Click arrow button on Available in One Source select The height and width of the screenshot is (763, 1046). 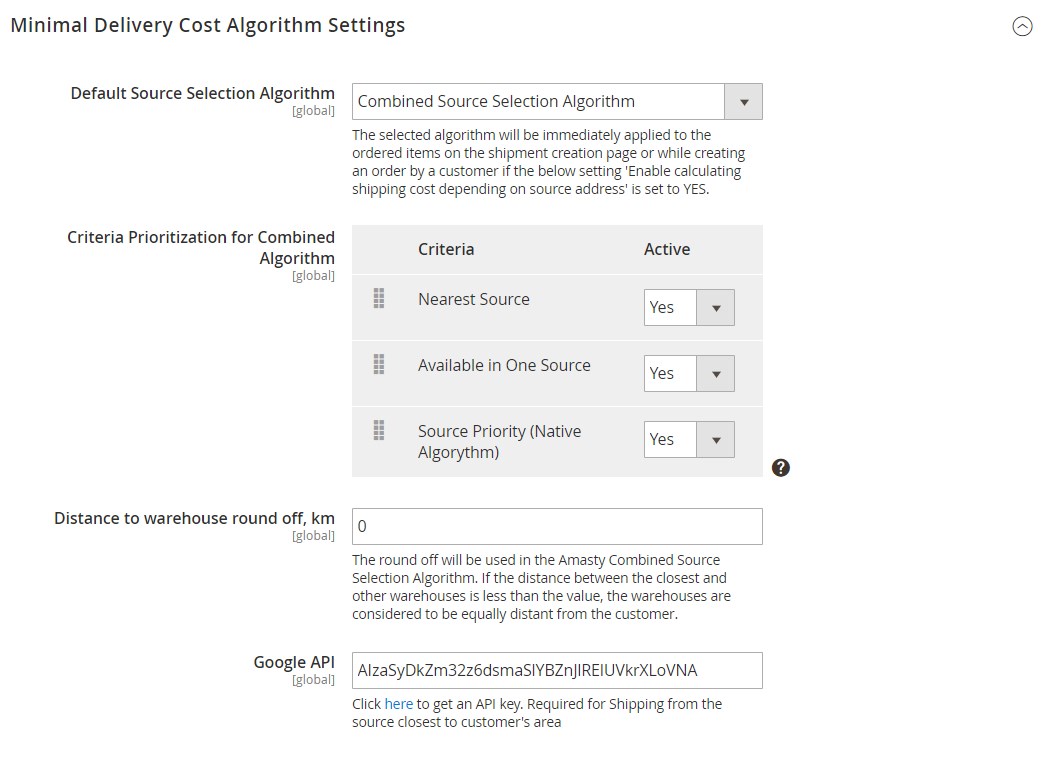tap(716, 374)
